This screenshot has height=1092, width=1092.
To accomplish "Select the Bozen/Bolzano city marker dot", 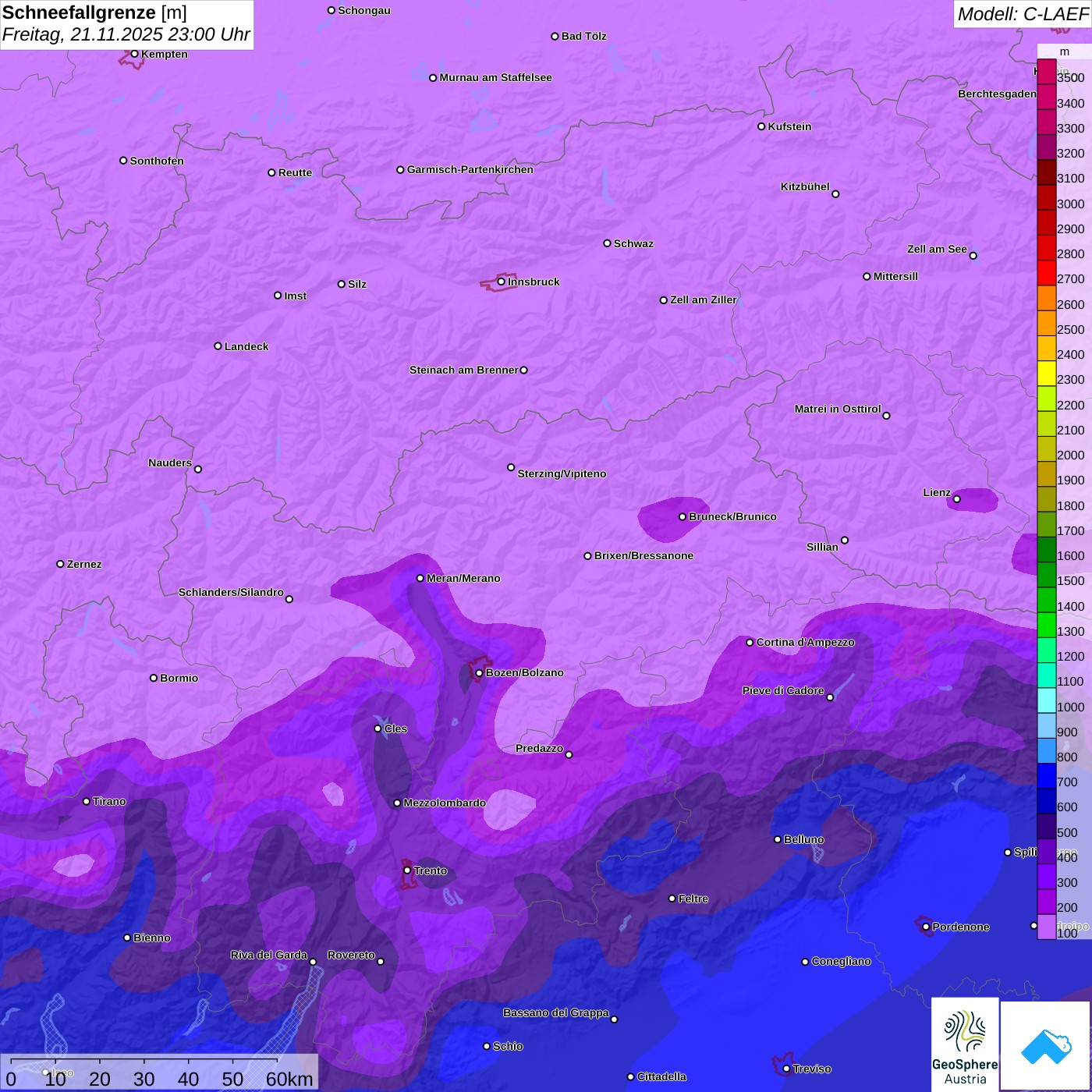I will point(479,673).
